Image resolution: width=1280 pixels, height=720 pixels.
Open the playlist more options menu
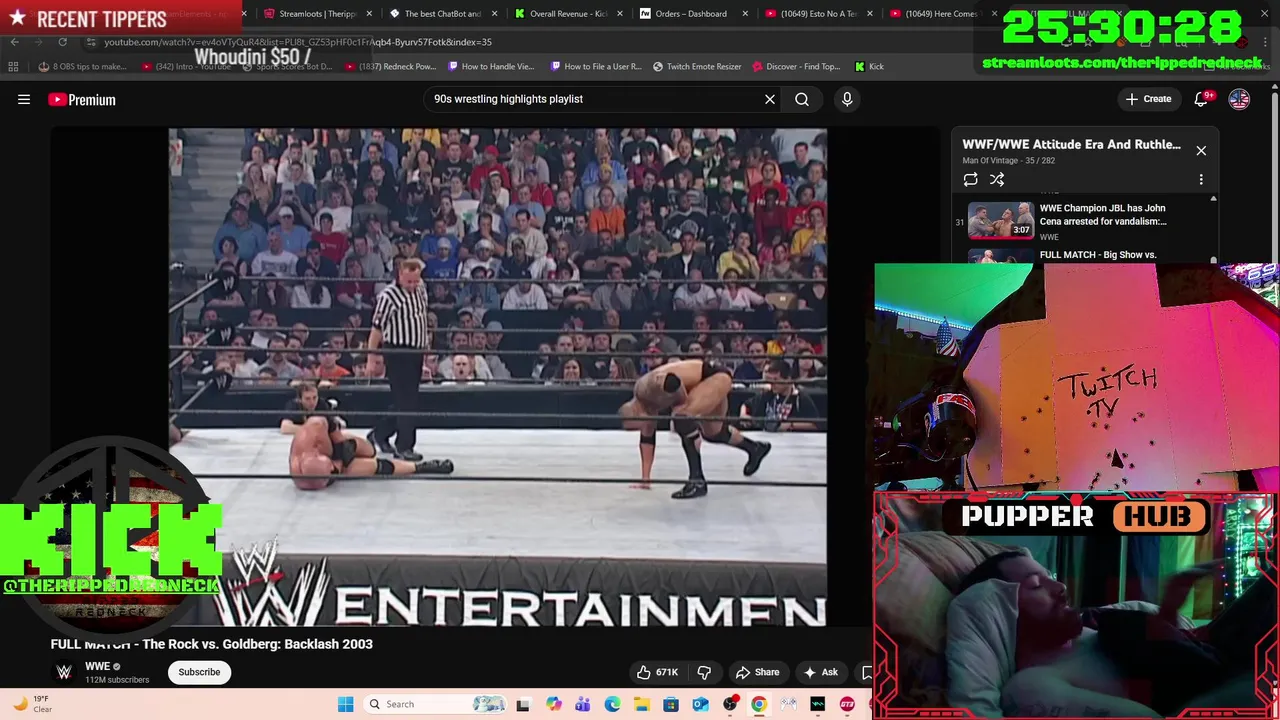point(1201,180)
